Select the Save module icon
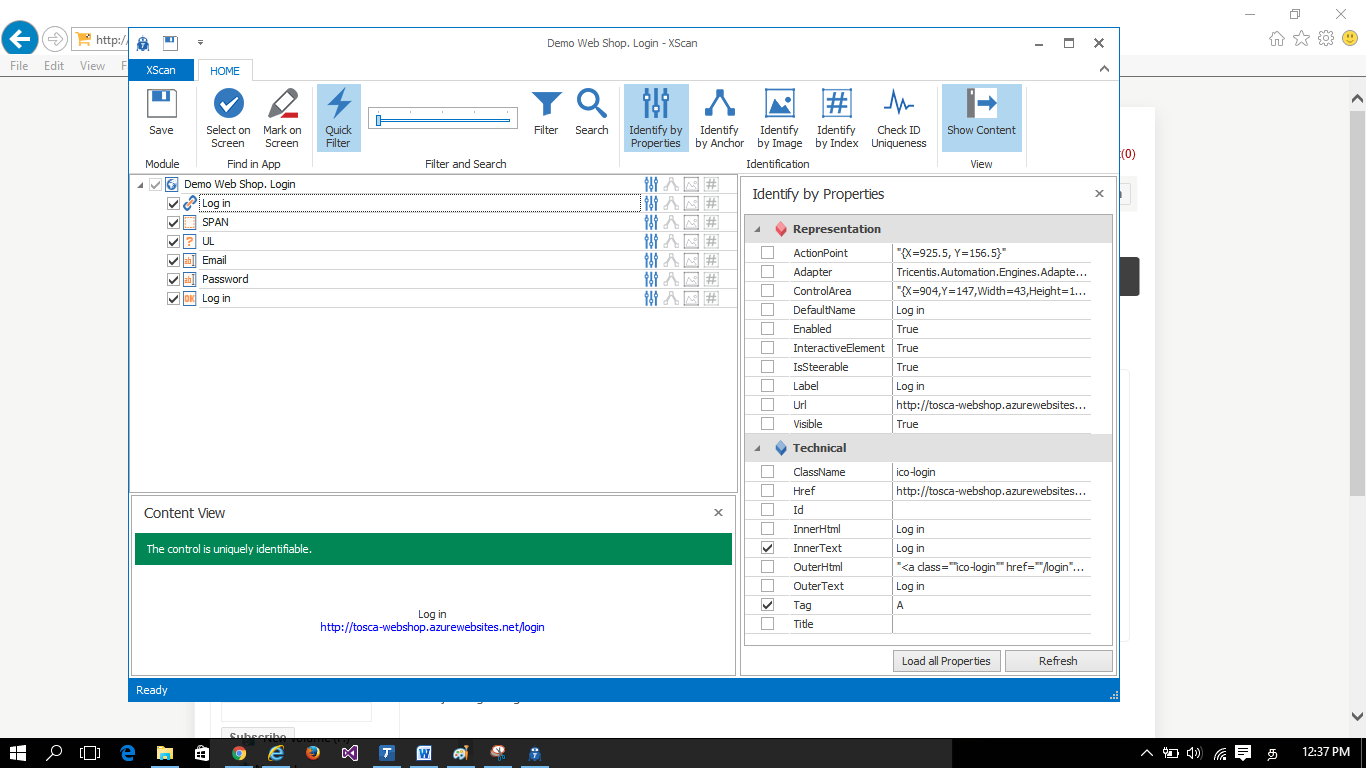 click(x=161, y=116)
